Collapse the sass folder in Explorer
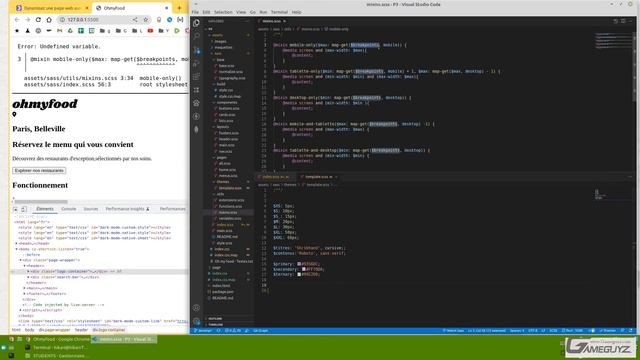 [218, 53]
